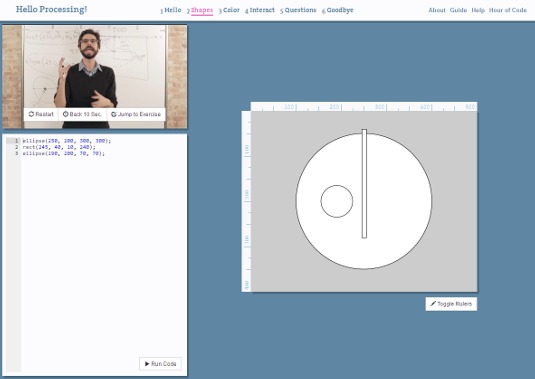Switch to the Color lesson

229,10
